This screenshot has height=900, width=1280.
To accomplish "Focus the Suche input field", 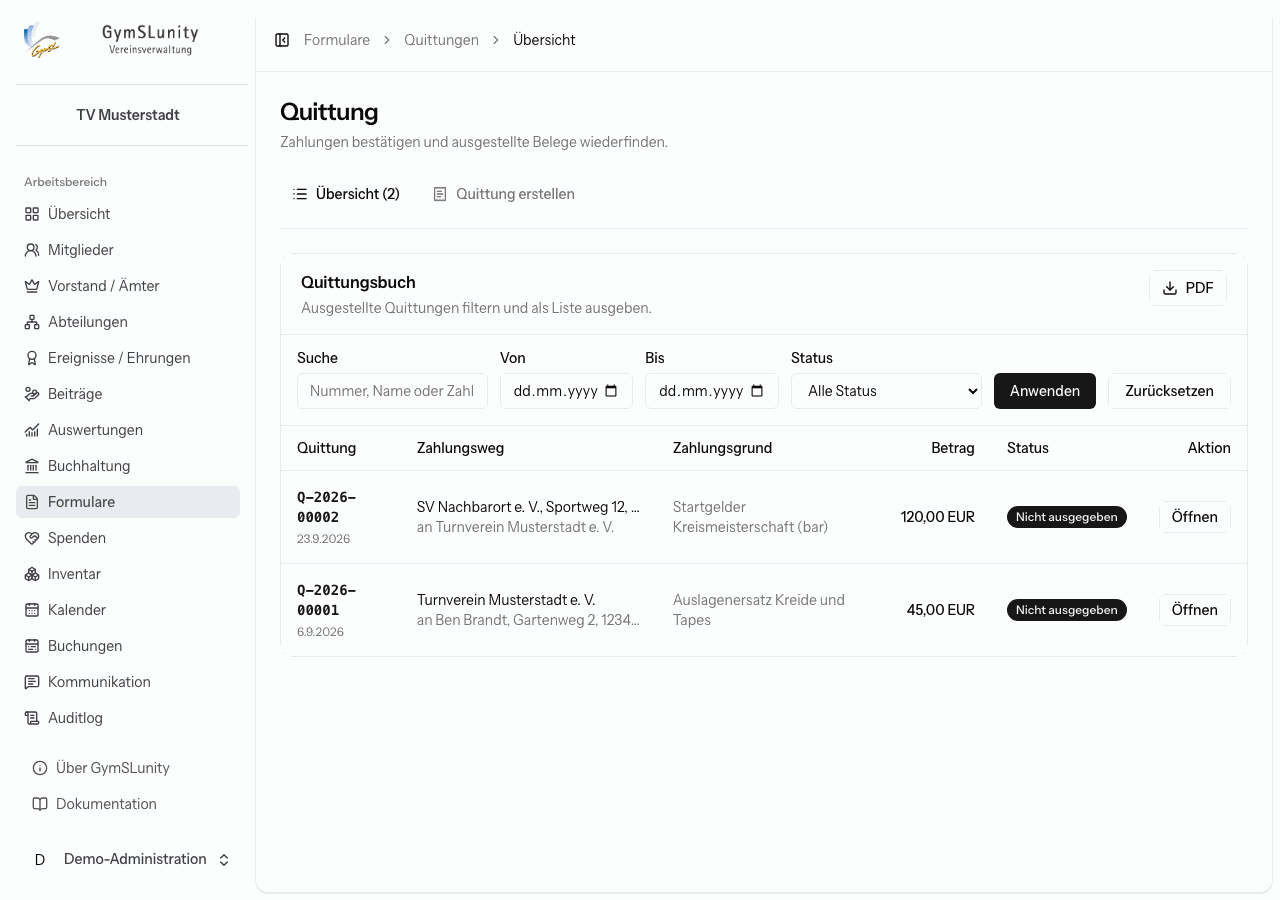I will (392, 391).
